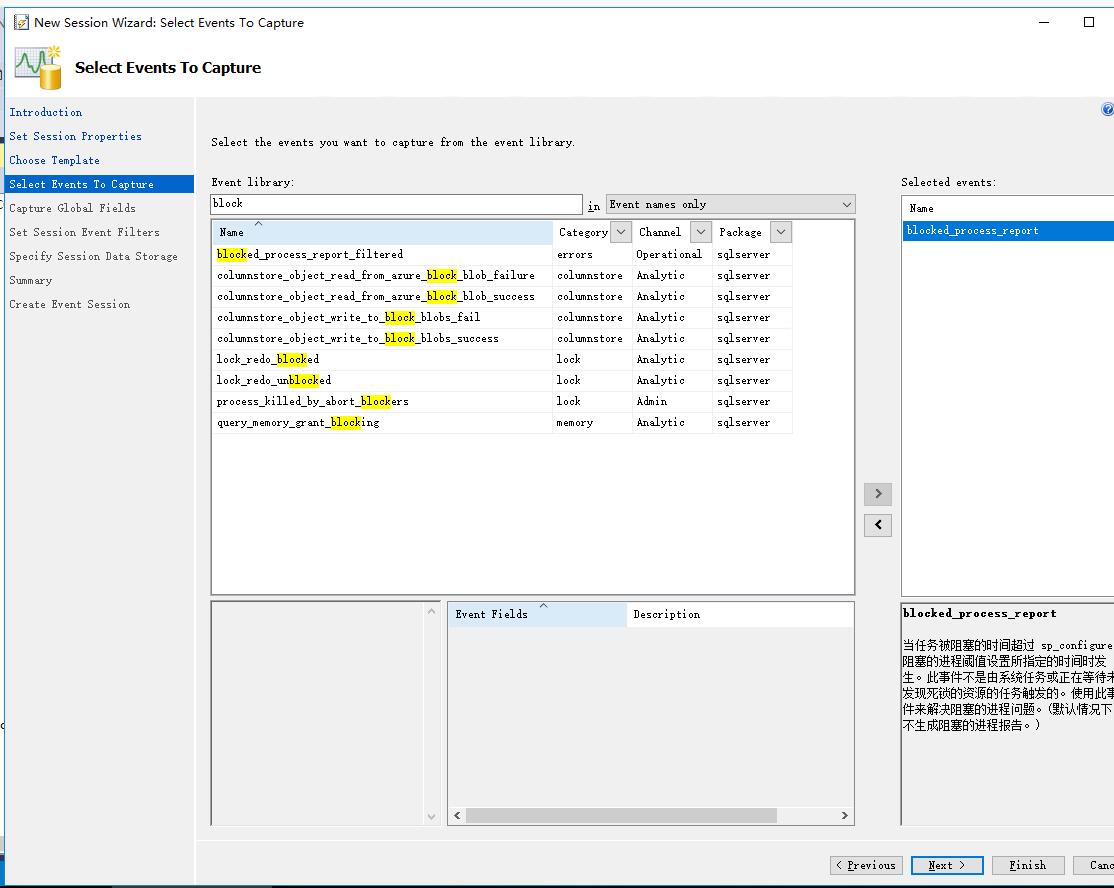Maximize the New Session Wizard window
This screenshot has width=1114, height=888.
click(x=1088, y=22)
